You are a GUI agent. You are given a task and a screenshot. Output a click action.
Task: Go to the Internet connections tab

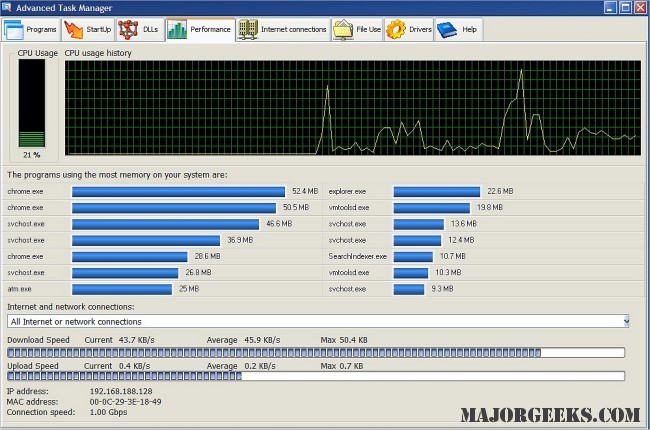click(x=283, y=29)
